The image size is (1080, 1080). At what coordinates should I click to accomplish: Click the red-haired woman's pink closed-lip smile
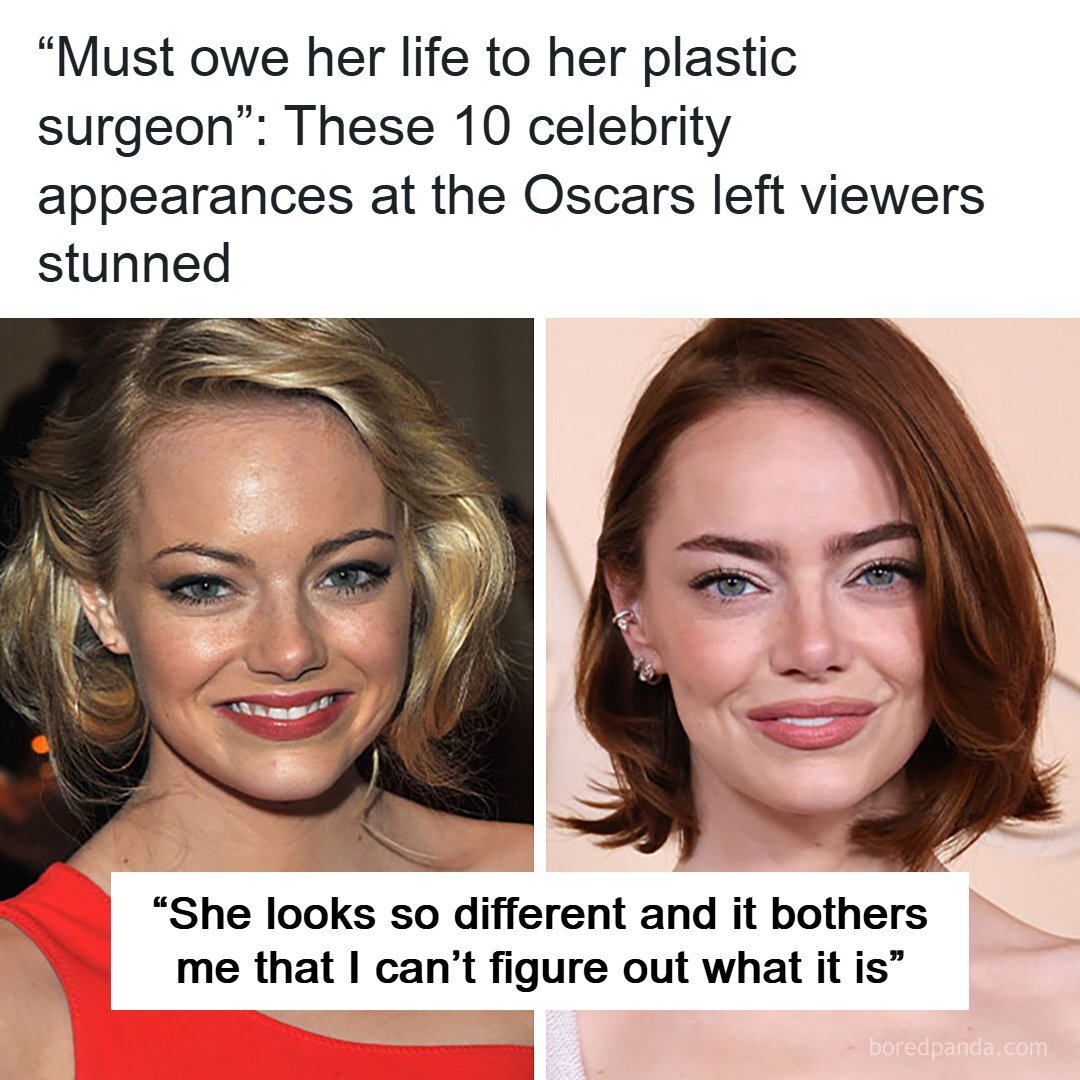[811, 723]
